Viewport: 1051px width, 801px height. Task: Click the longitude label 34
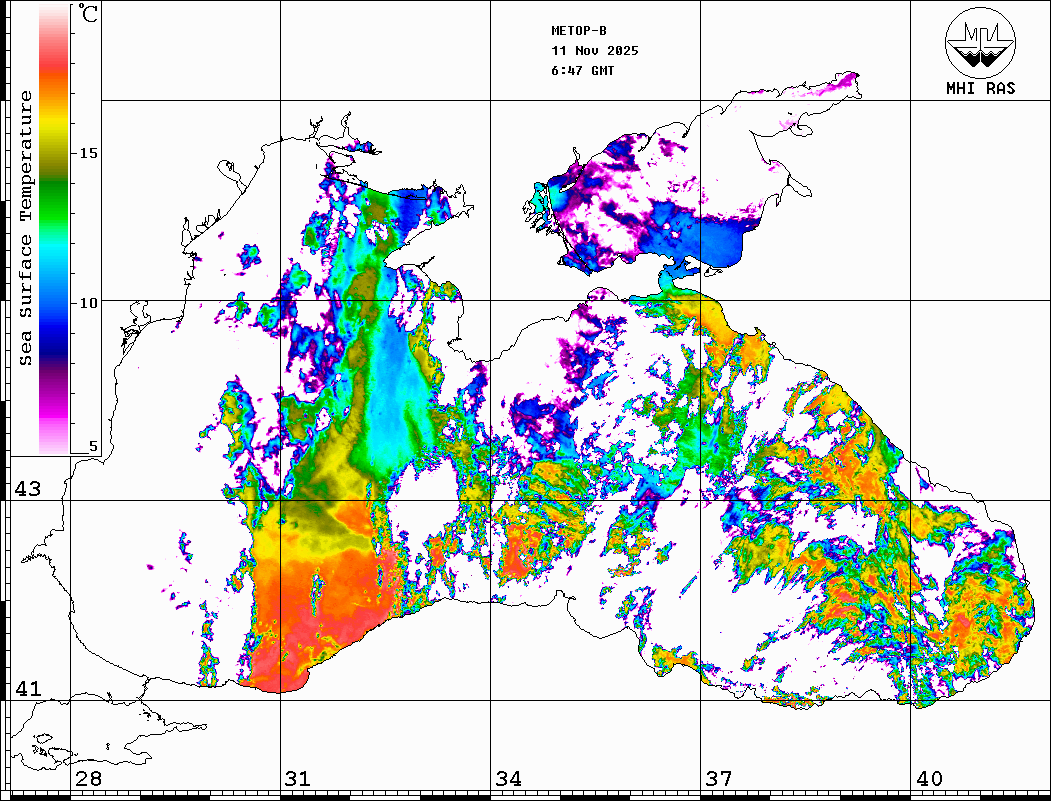point(508,779)
